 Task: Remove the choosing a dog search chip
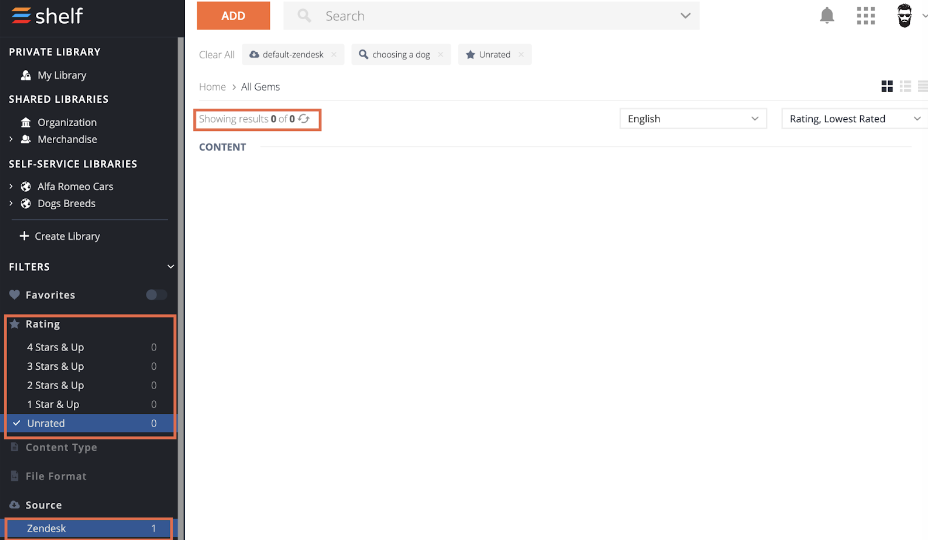pyautogui.click(x=440, y=54)
